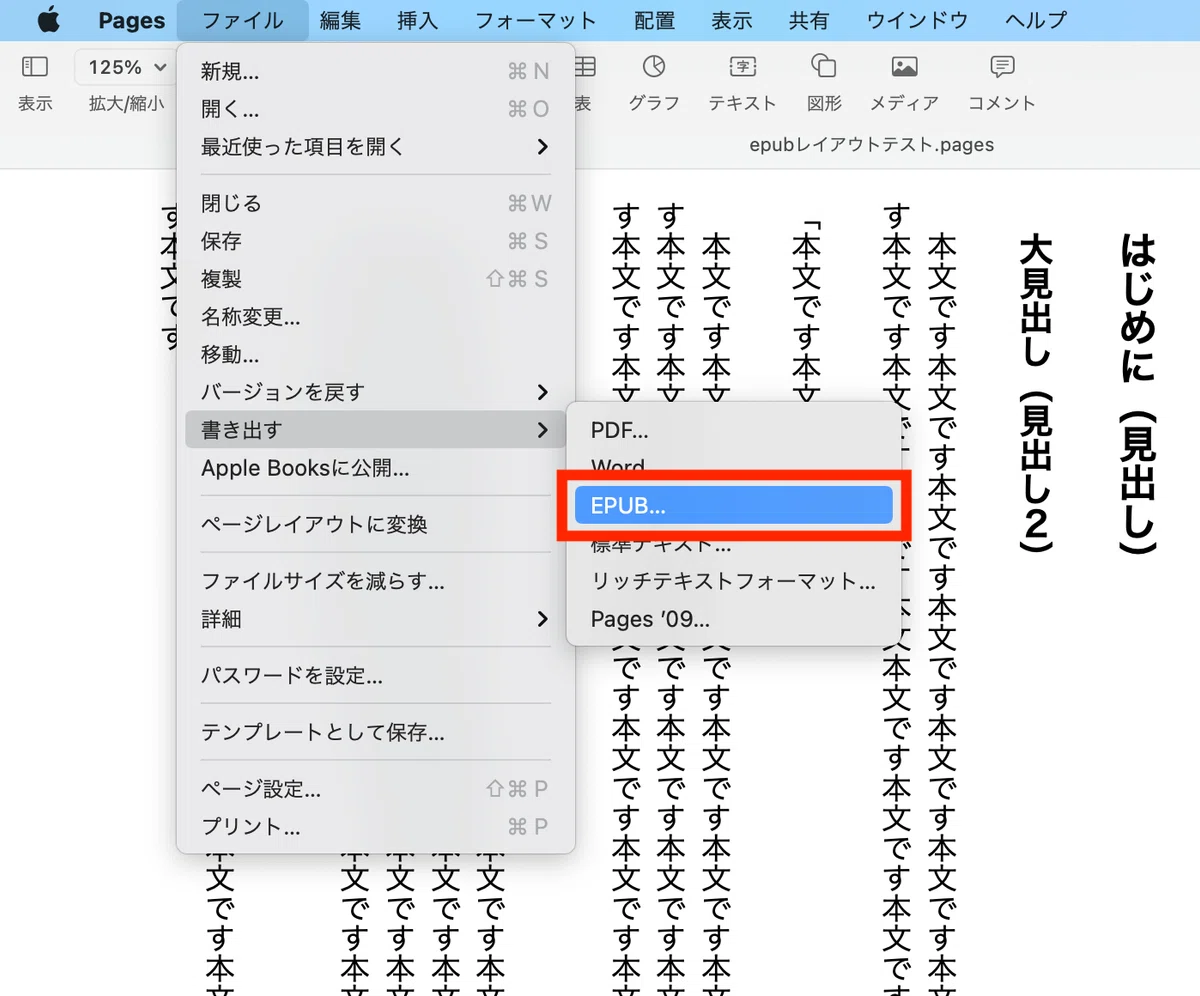1200x996 pixels.
Task: Choose ページレイアウトに変換 menu item
Action: click(x=376, y=524)
